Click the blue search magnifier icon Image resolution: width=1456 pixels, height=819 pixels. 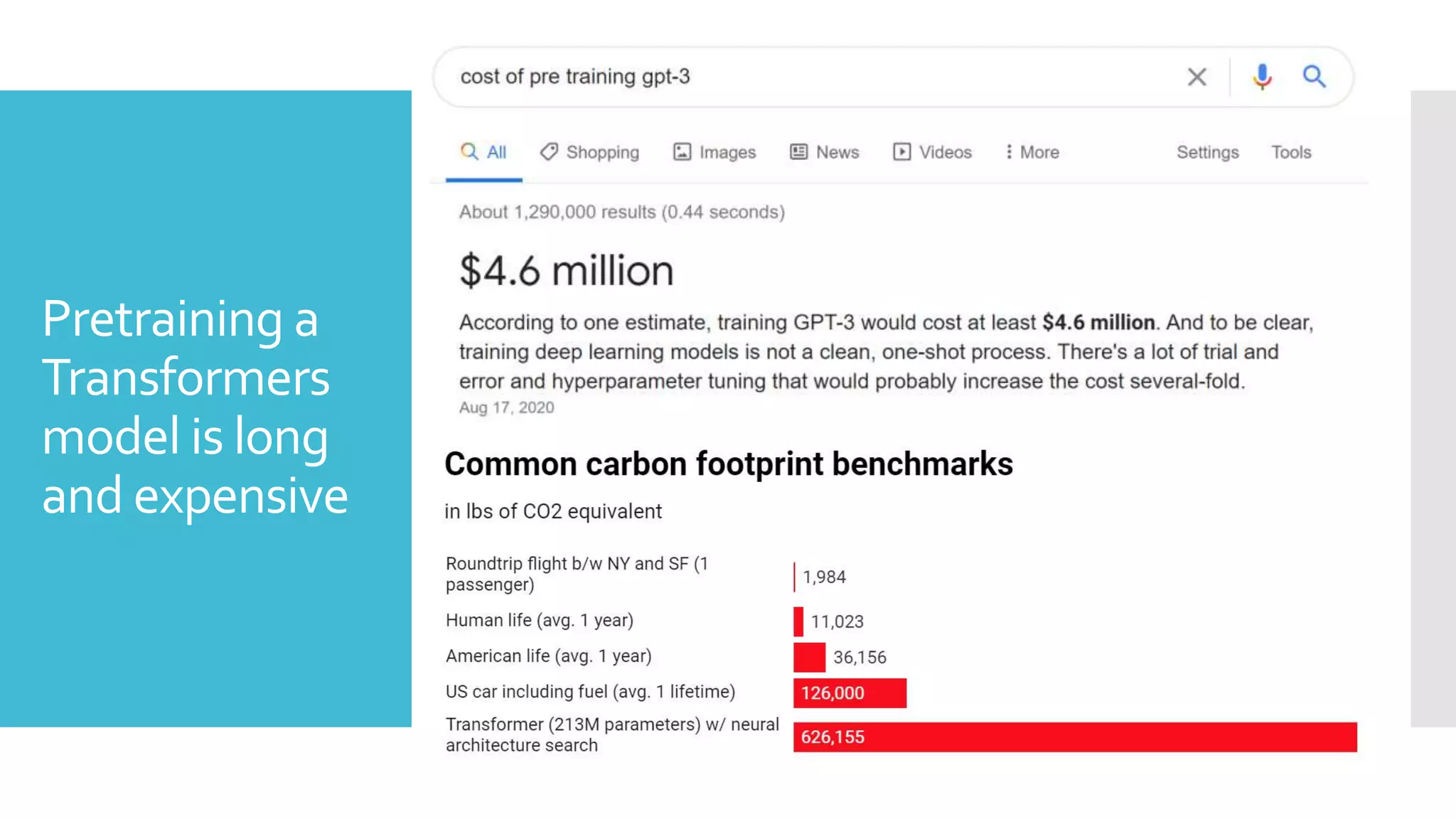point(1314,76)
